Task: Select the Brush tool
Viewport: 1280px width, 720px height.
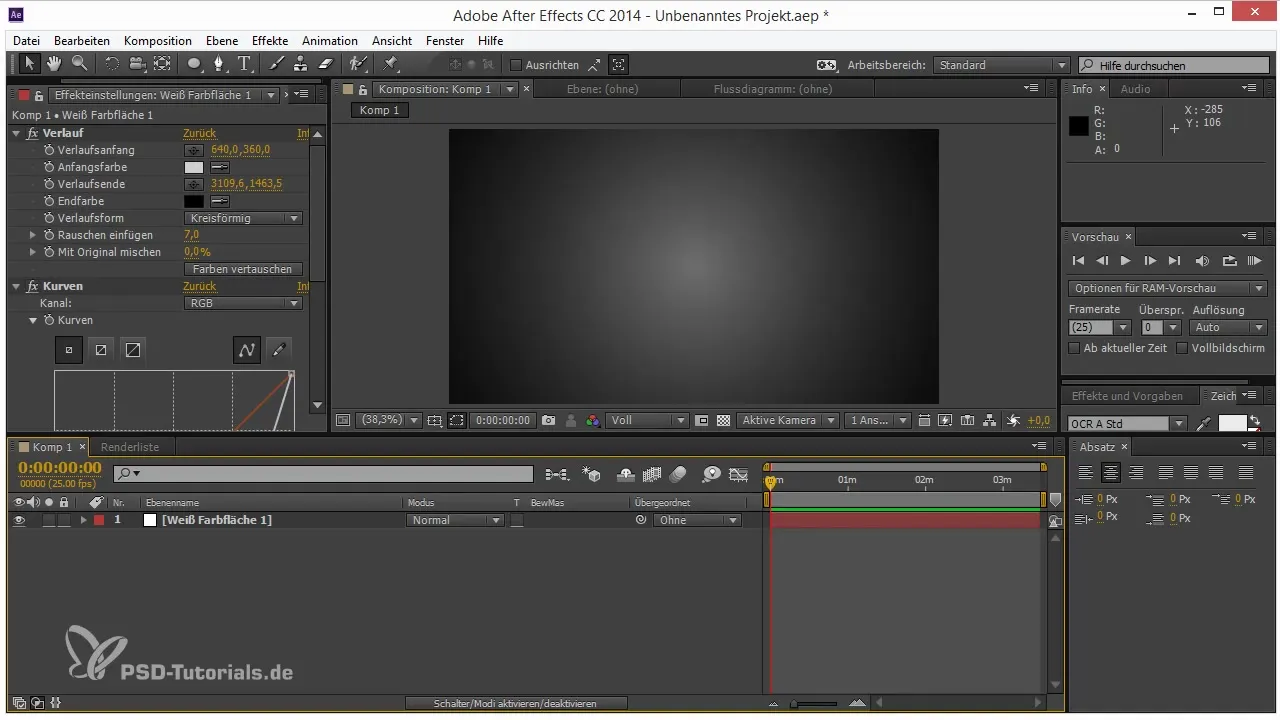Action: coord(276,64)
